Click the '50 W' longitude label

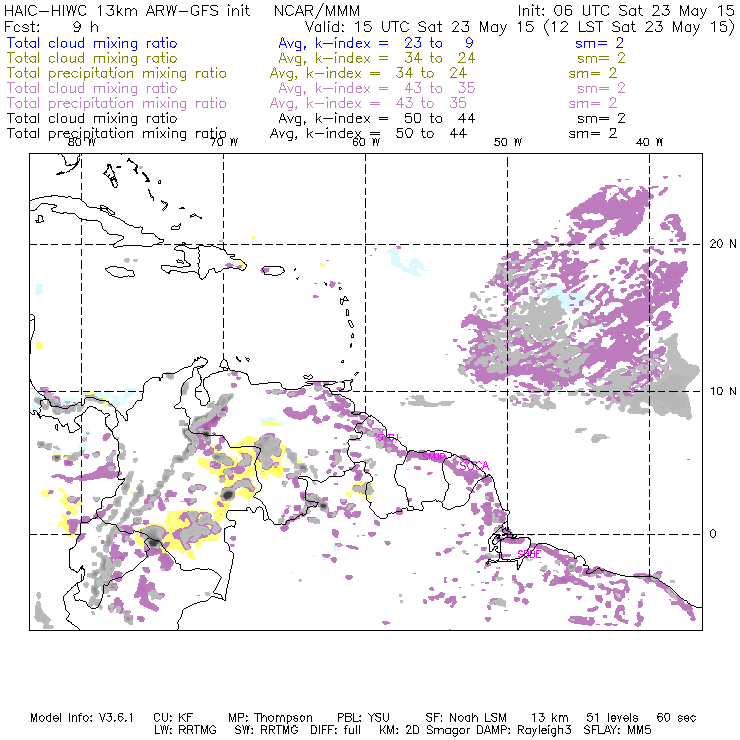pos(508,142)
